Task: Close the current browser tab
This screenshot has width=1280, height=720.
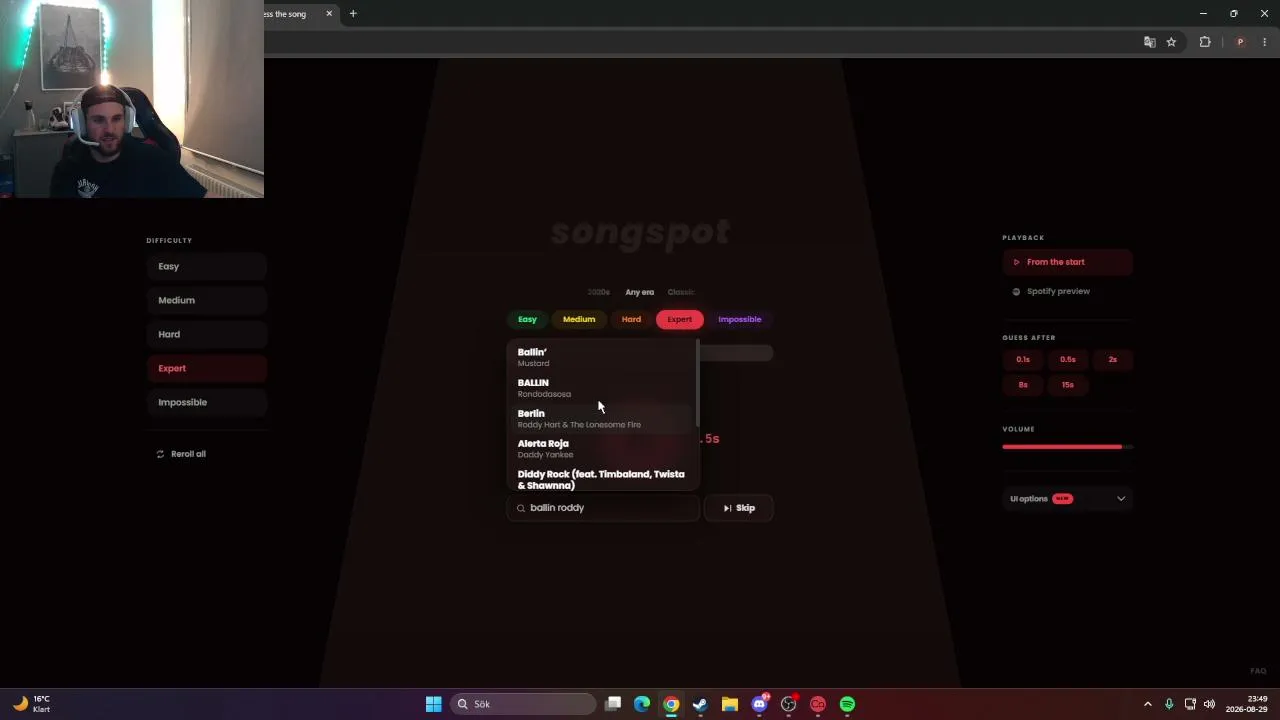Action: (329, 14)
